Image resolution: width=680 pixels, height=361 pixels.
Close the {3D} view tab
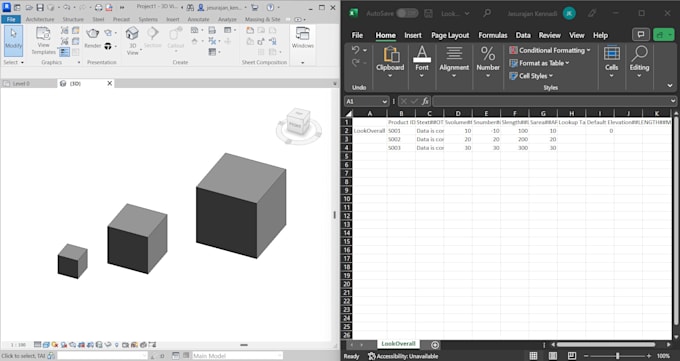point(109,83)
